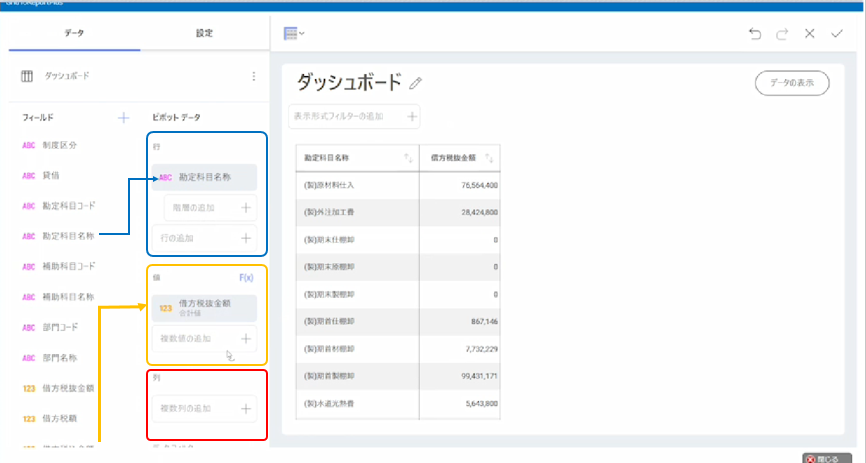Screen dimensions: 866x463
Task: Open the three-dot menu beside ダッシュボード
Action: coord(253,76)
